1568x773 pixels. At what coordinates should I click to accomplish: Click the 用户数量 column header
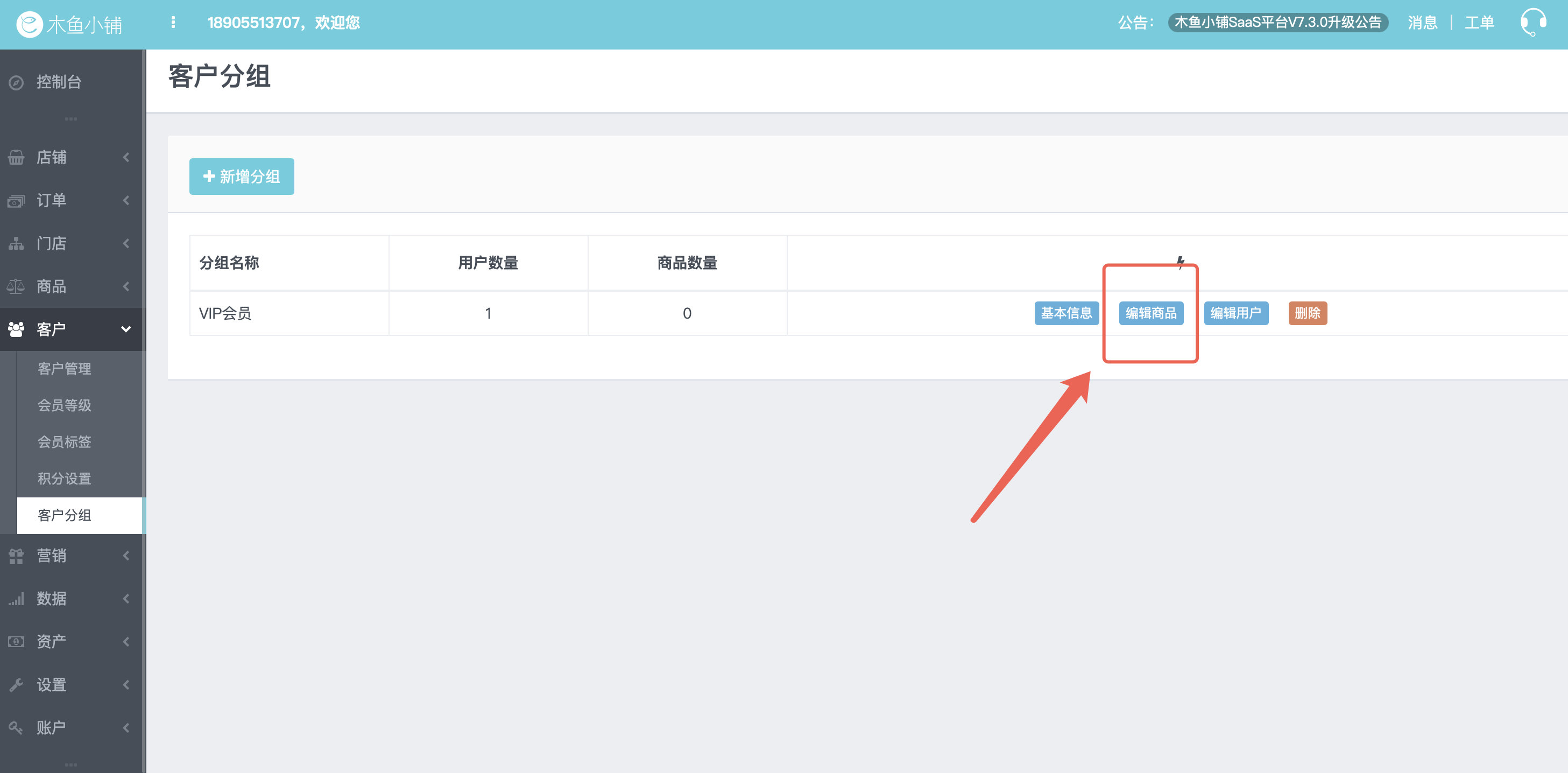tap(488, 263)
